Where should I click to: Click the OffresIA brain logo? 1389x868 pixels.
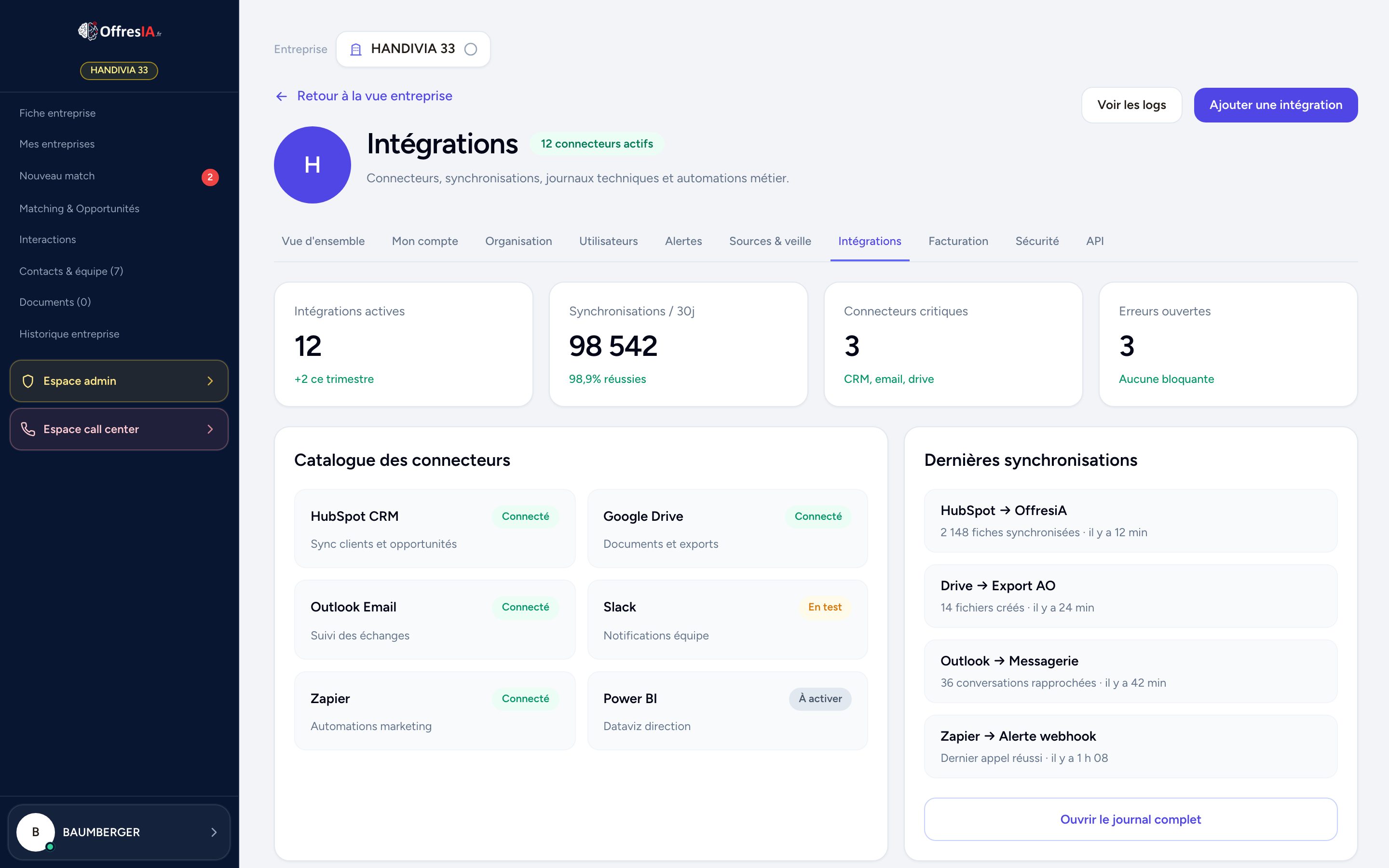(120, 31)
